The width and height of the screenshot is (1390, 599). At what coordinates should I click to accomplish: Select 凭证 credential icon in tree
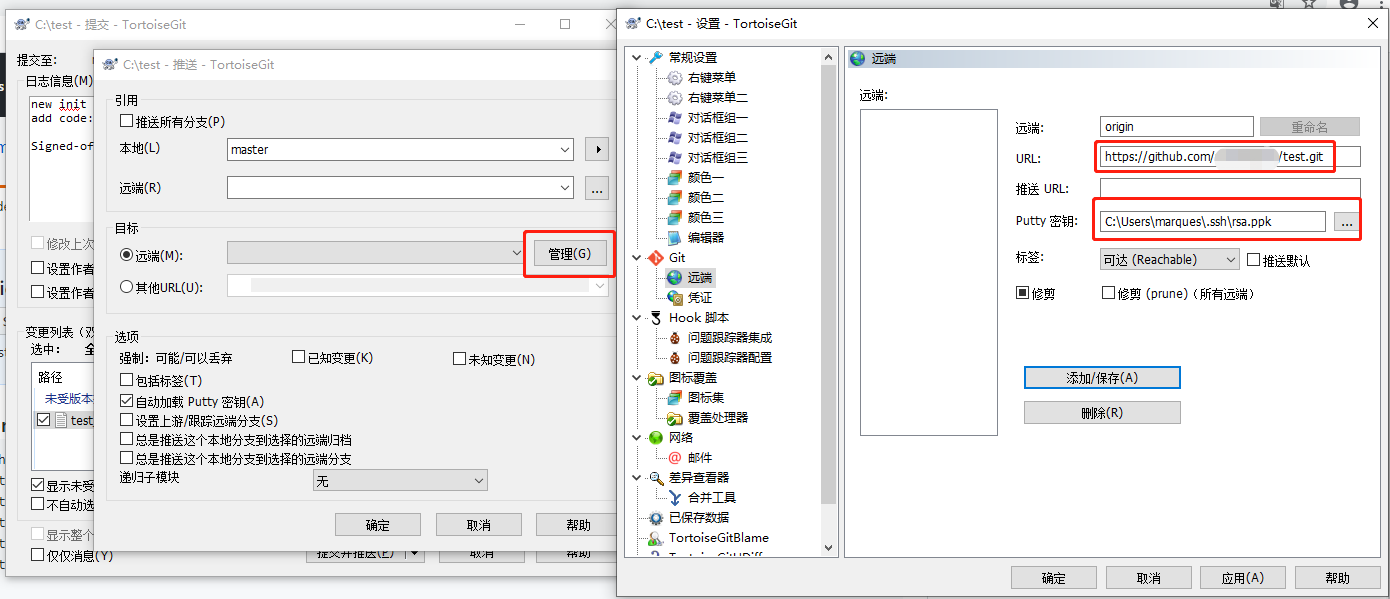[x=675, y=297]
